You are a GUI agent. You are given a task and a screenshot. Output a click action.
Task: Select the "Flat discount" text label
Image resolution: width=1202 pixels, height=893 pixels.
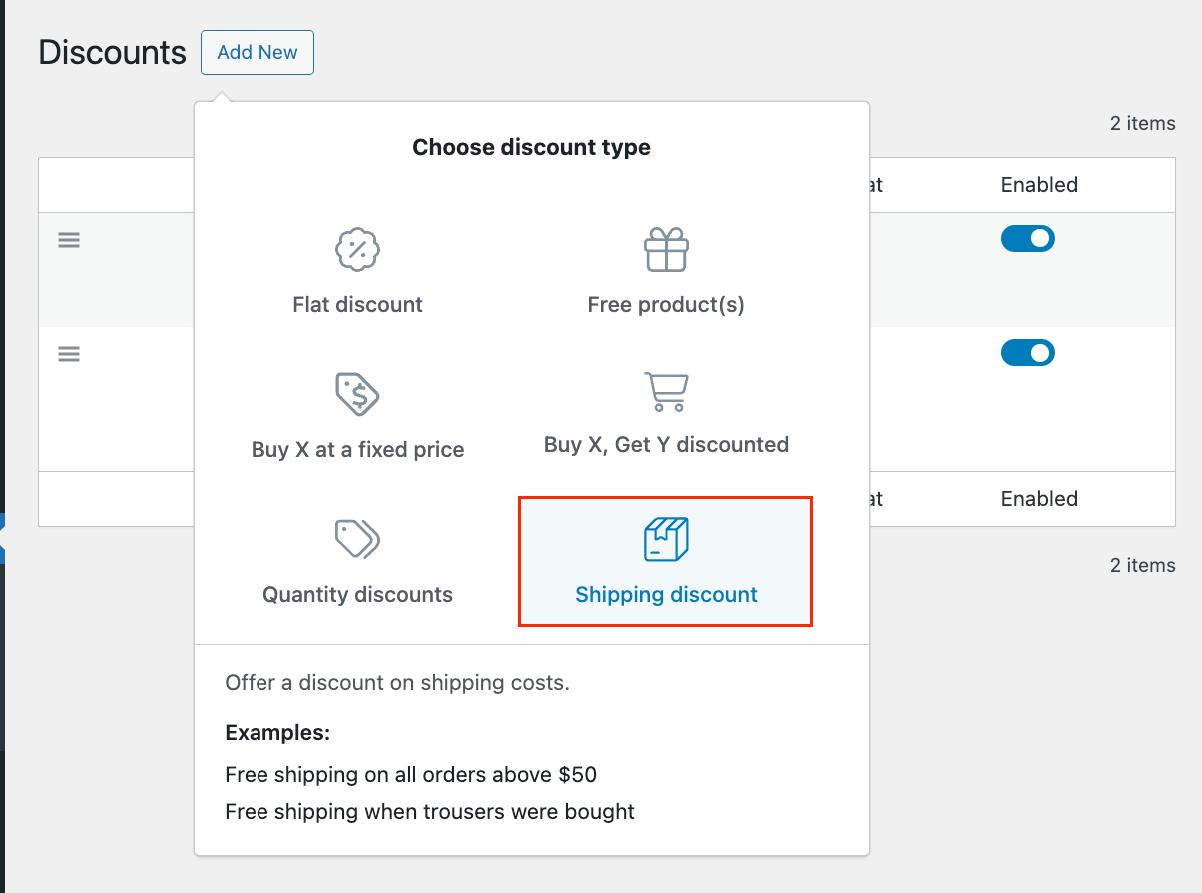tap(357, 305)
